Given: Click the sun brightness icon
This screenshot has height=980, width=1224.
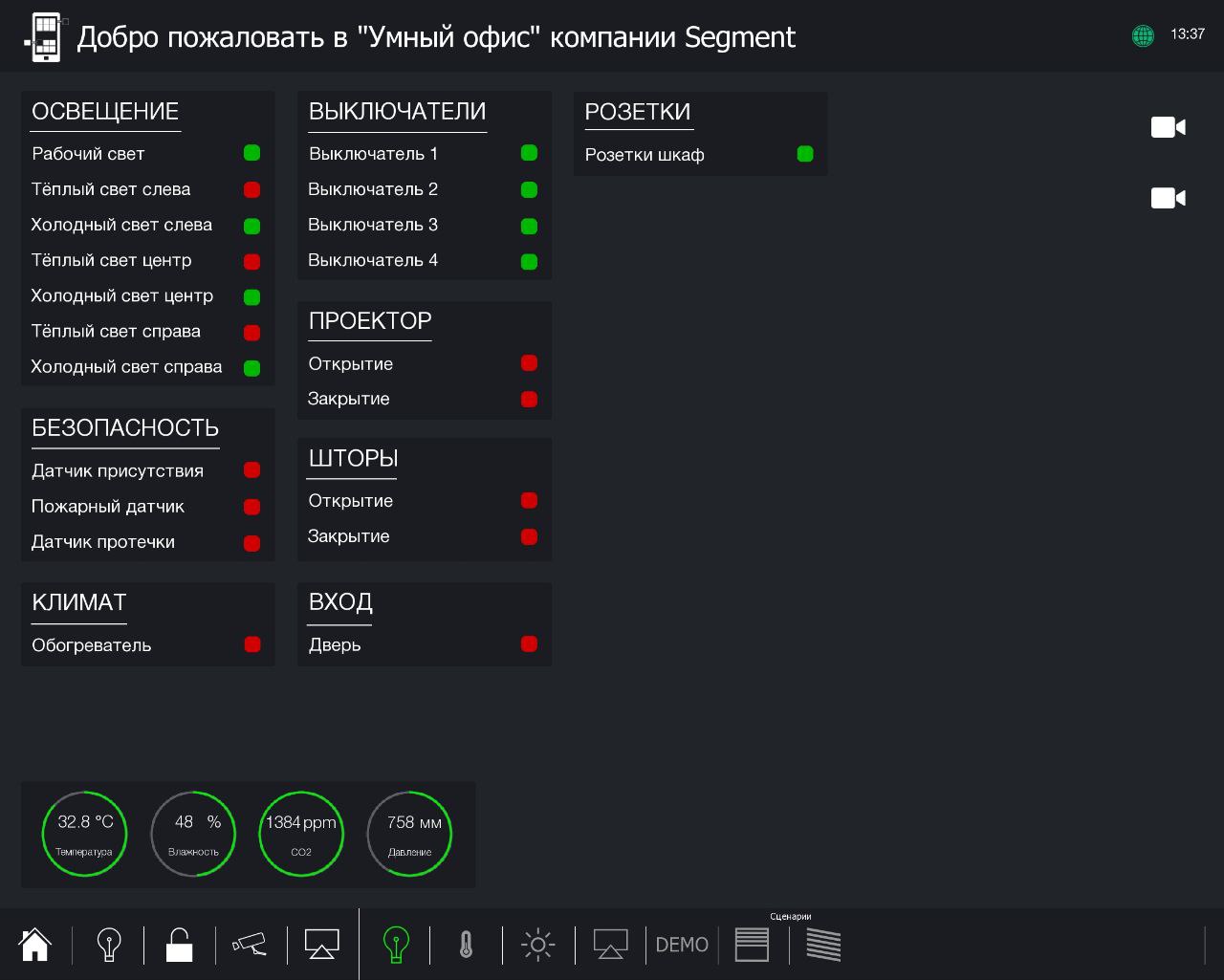Looking at the screenshot, I should click(x=537, y=945).
